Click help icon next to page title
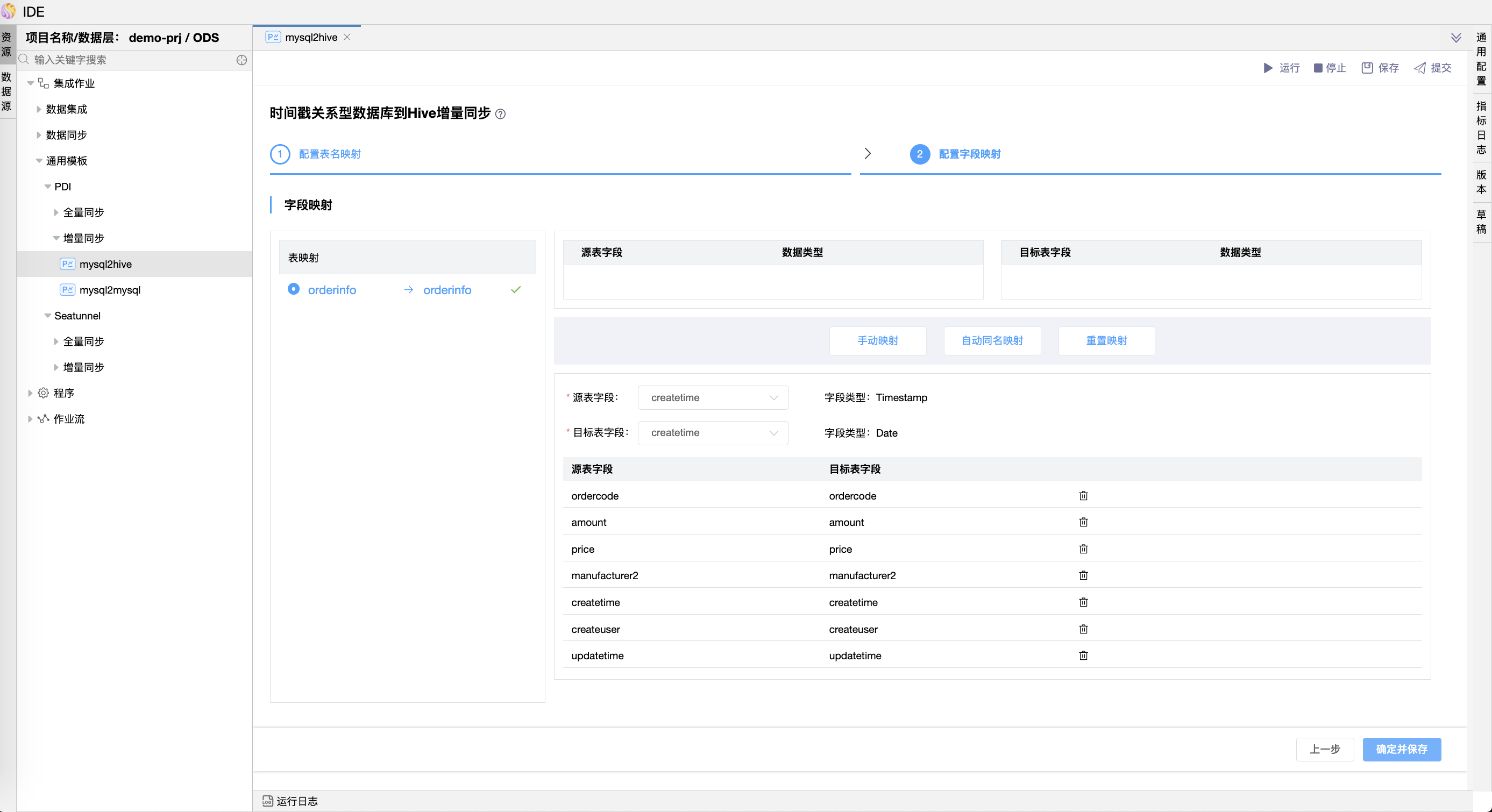Viewport: 1492px width, 812px height. click(500, 114)
